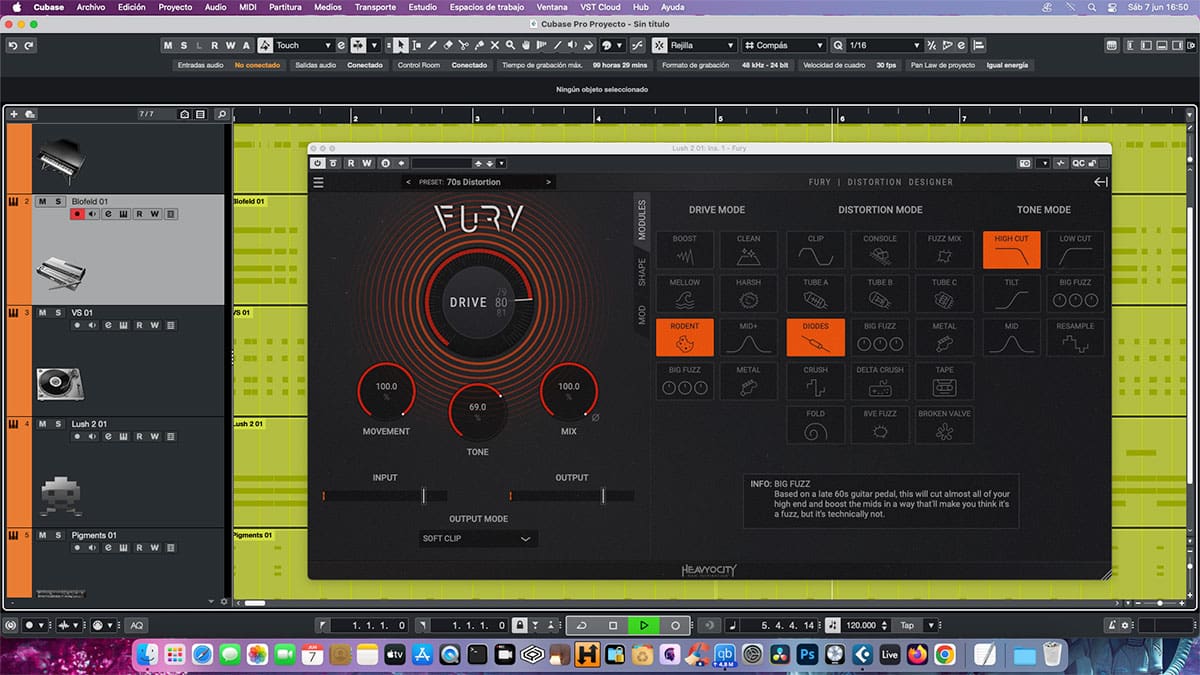Viewport: 1200px width, 675px height.
Task: Open the plugin preset field dropdown arrow
Action: pos(502,163)
